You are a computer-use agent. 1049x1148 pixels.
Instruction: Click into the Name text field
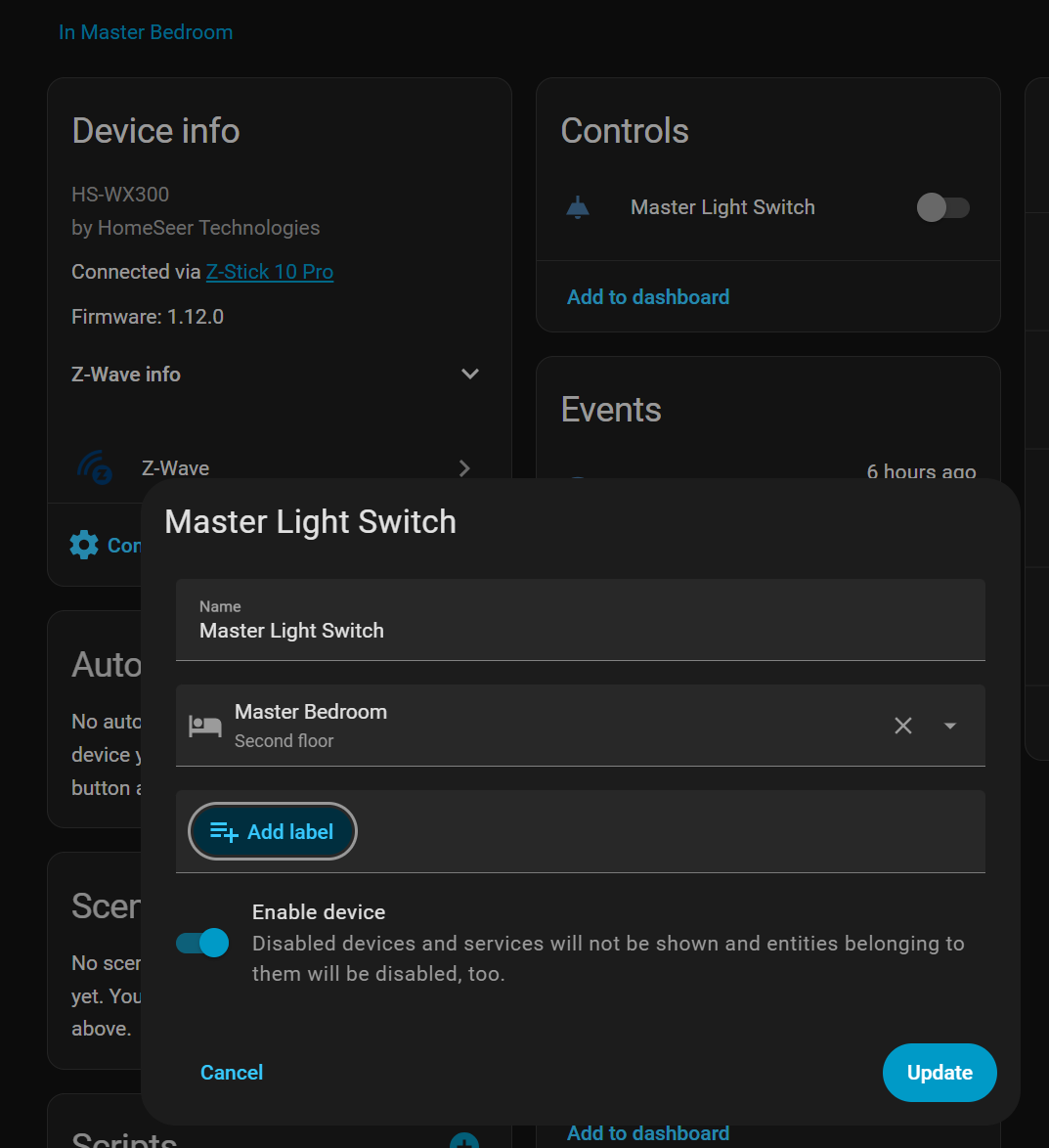coord(581,631)
